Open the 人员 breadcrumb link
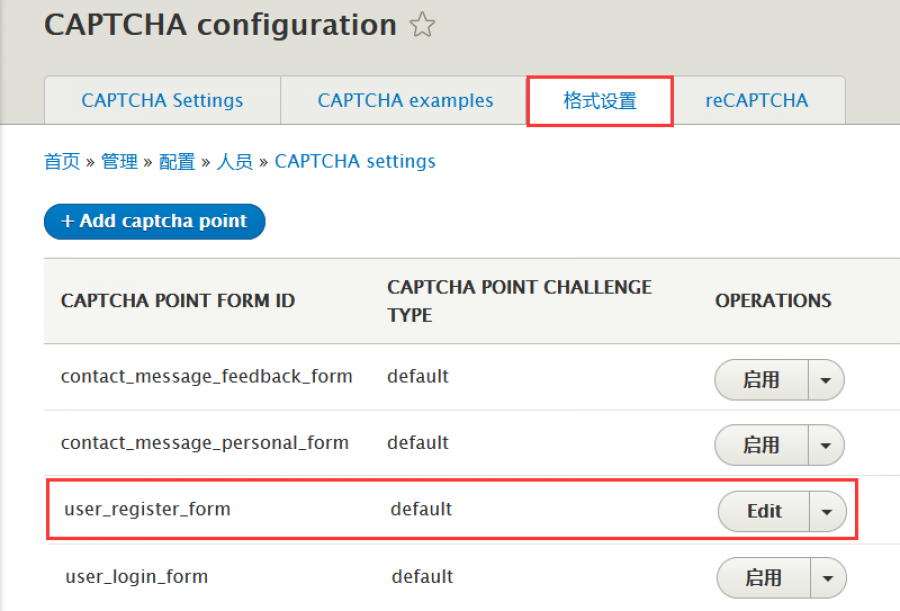Image resolution: width=900 pixels, height=611 pixels. click(x=234, y=161)
